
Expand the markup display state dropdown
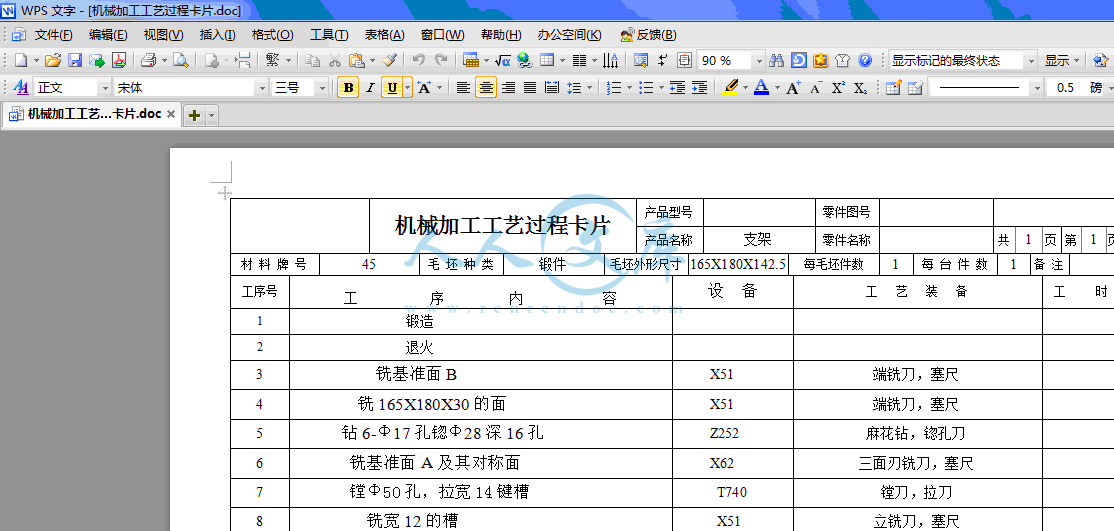(1031, 60)
